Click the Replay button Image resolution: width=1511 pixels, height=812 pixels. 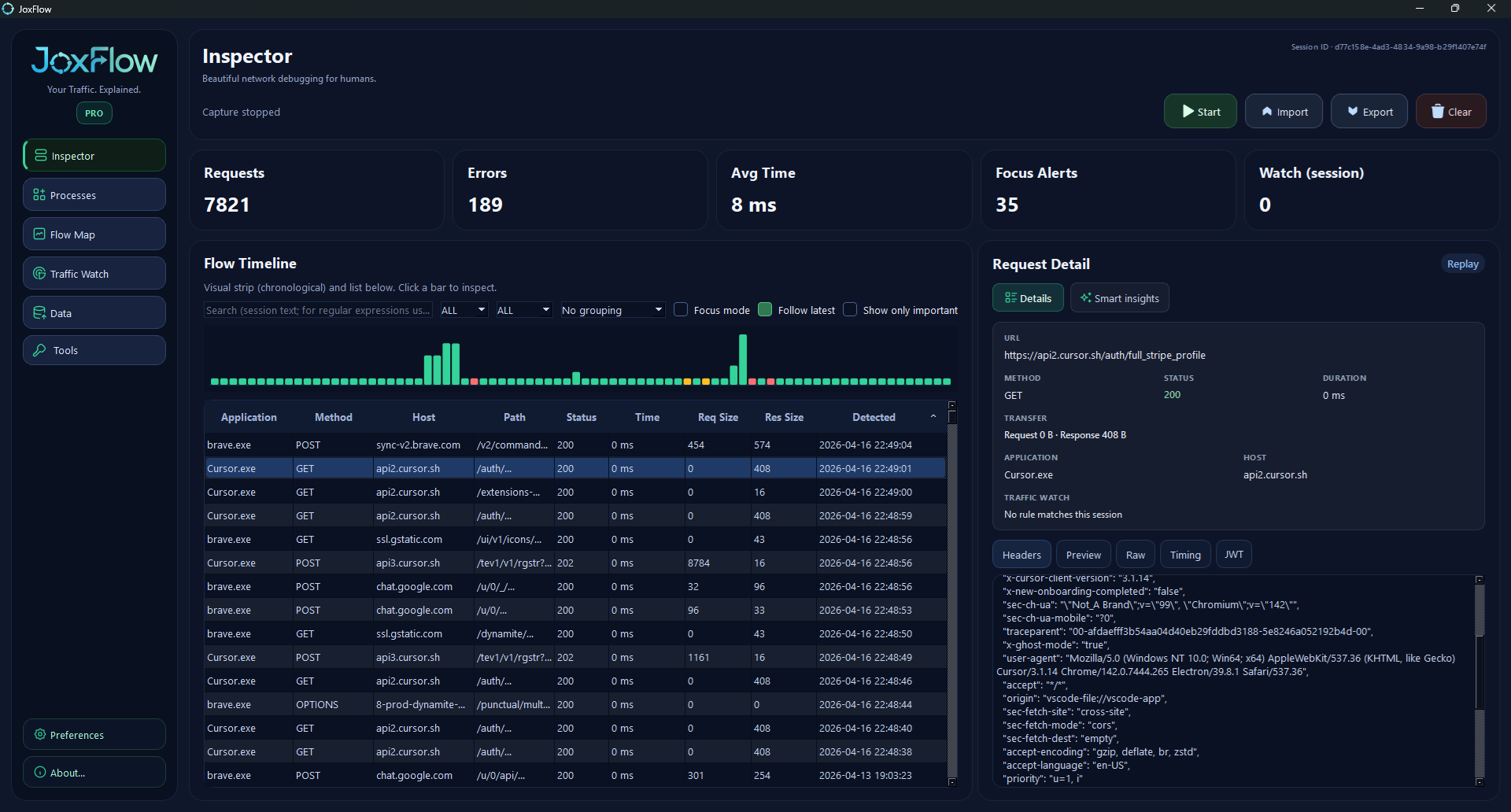pyautogui.click(x=1463, y=264)
